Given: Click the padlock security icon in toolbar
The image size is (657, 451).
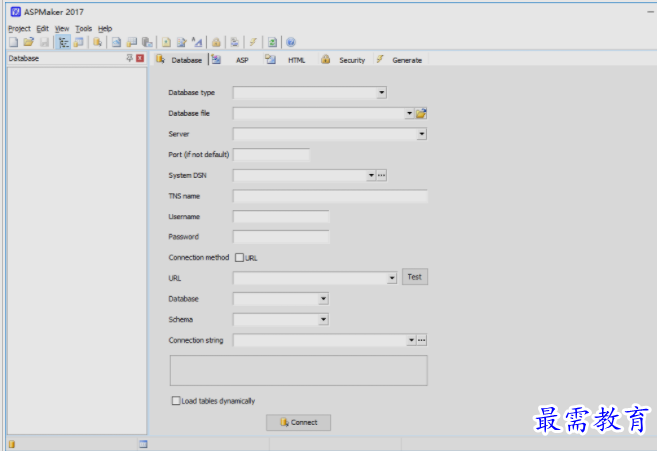Looking at the screenshot, I should [216, 42].
